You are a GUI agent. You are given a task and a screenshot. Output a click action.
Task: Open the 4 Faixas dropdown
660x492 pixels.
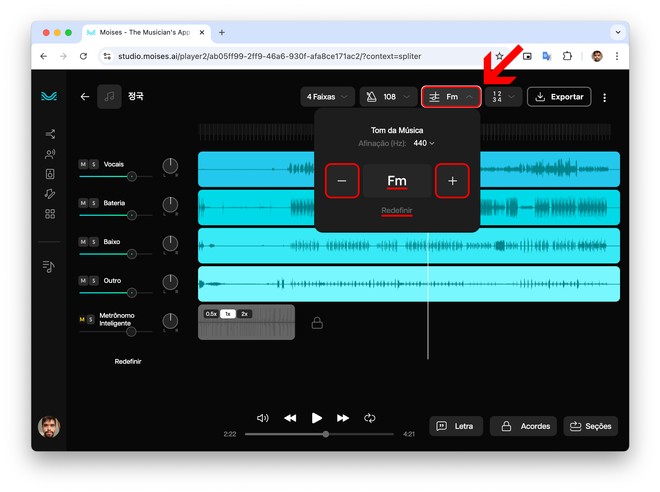click(x=327, y=97)
